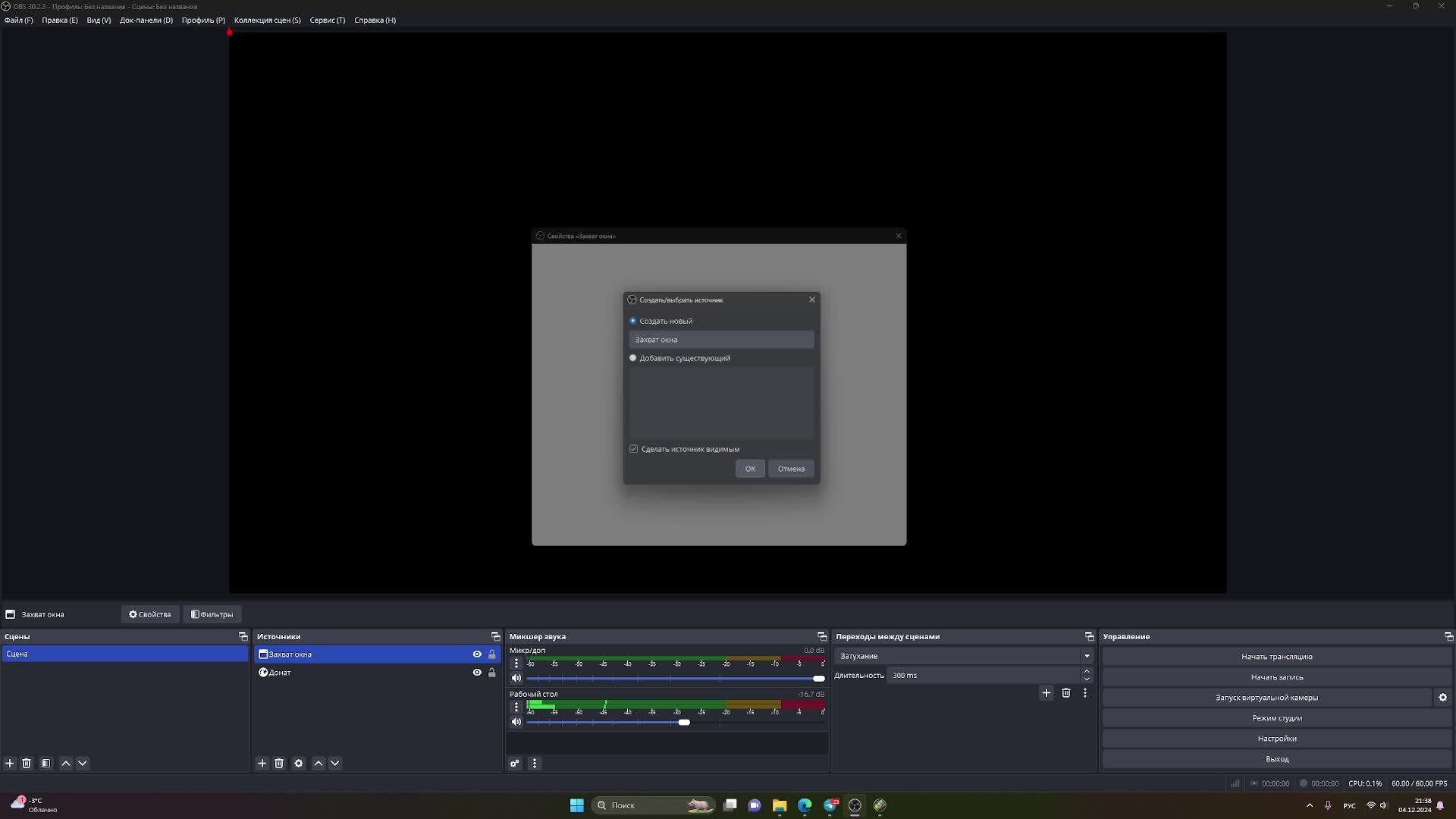This screenshot has width=1456, height=819.
Task: Mute the Рабочий стол audio channel
Action: click(516, 723)
